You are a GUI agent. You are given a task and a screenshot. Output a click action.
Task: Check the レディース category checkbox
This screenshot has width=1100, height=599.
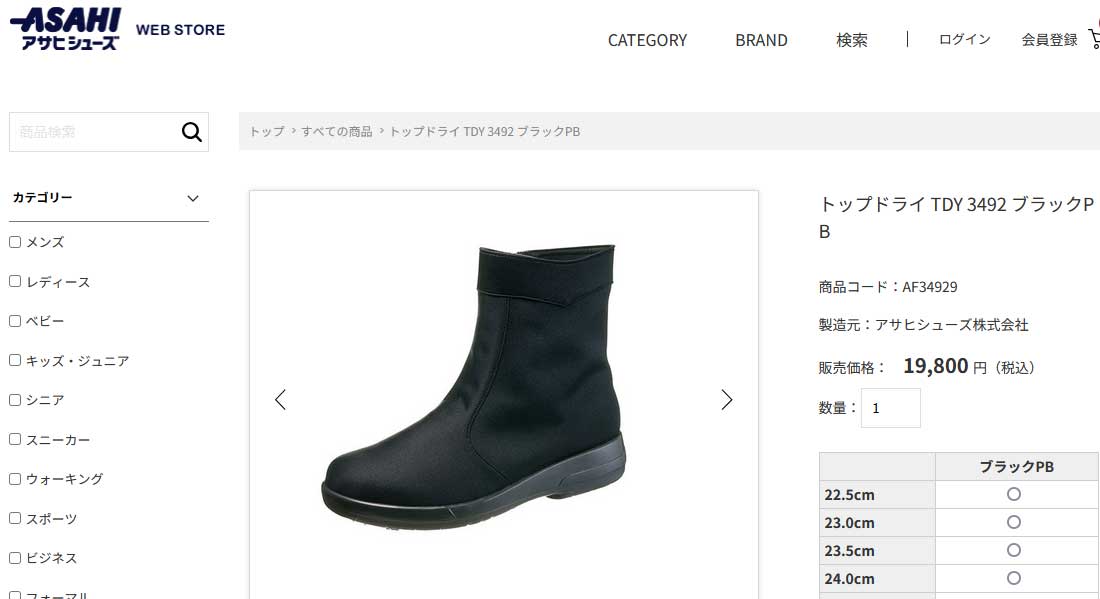[x=15, y=281]
